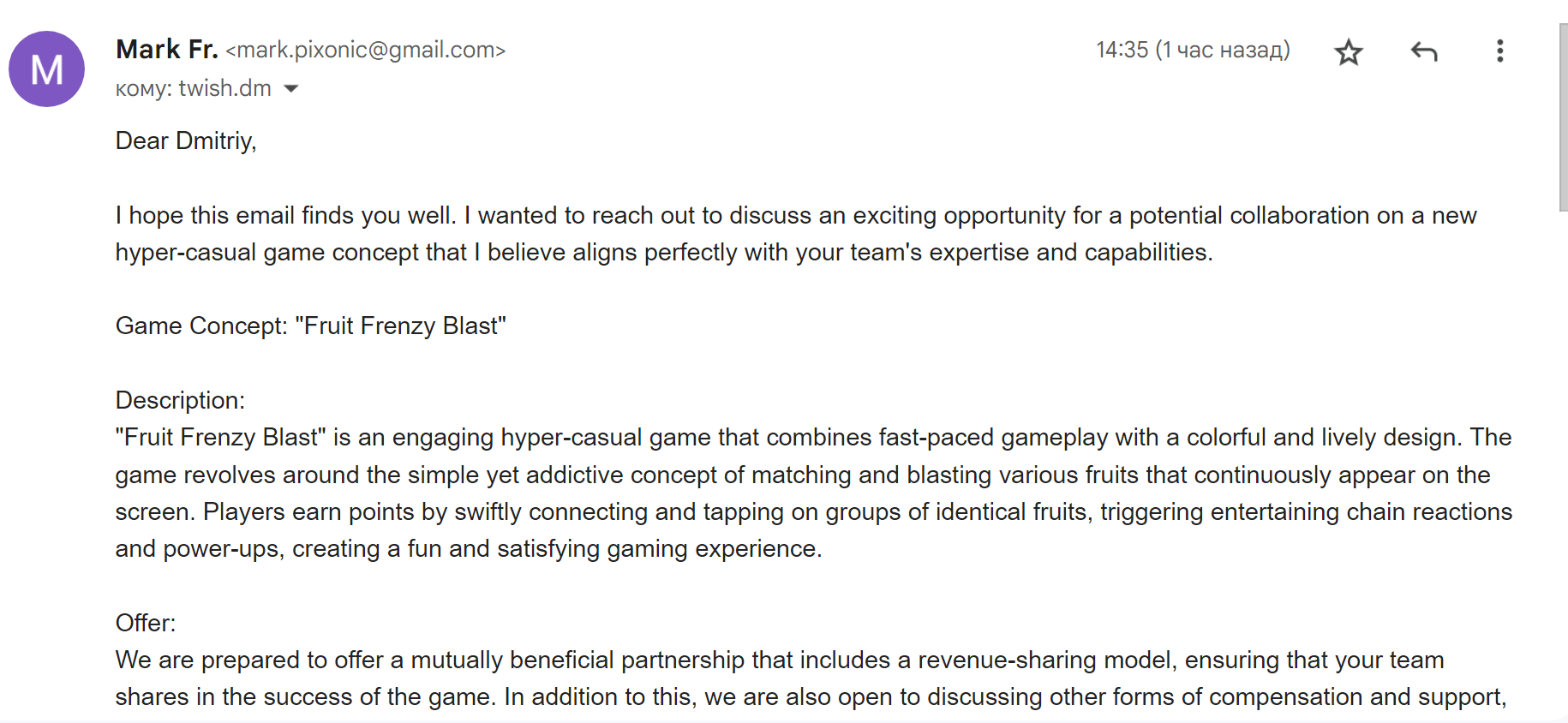Open the three-dot More options menu

coord(1499,51)
